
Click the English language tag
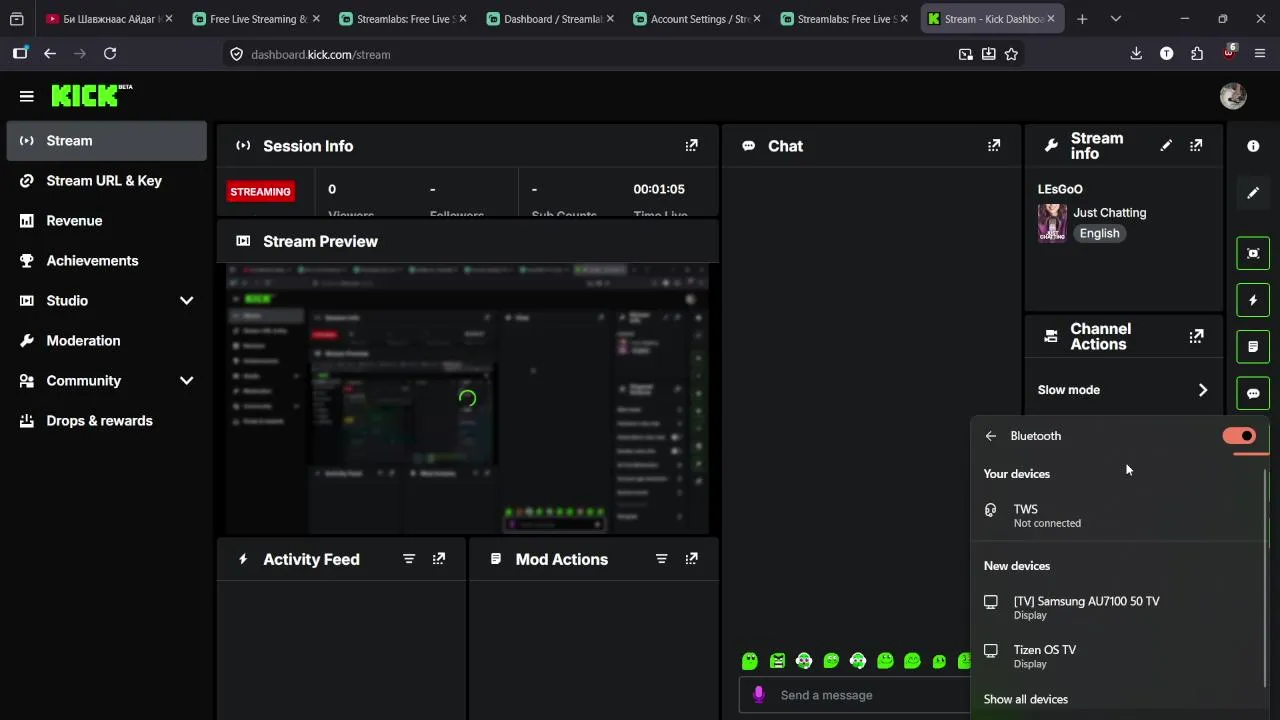[1099, 233]
